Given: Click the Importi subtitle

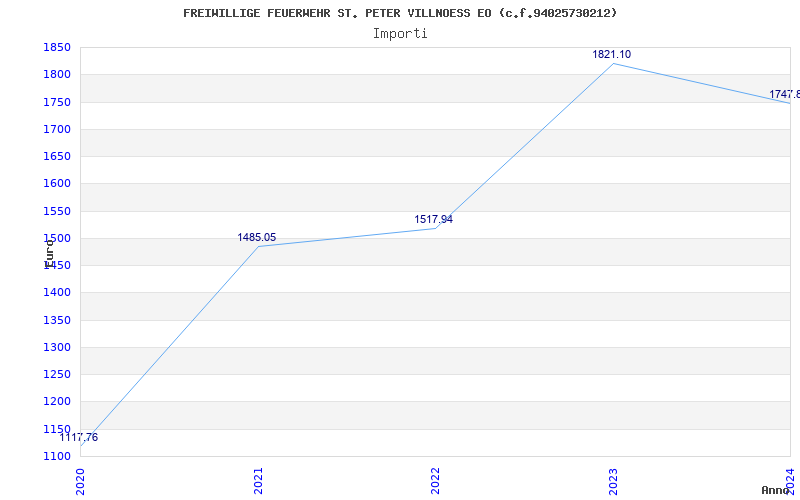Looking at the screenshot, I should pyautogui.click(x=400, y=34).
